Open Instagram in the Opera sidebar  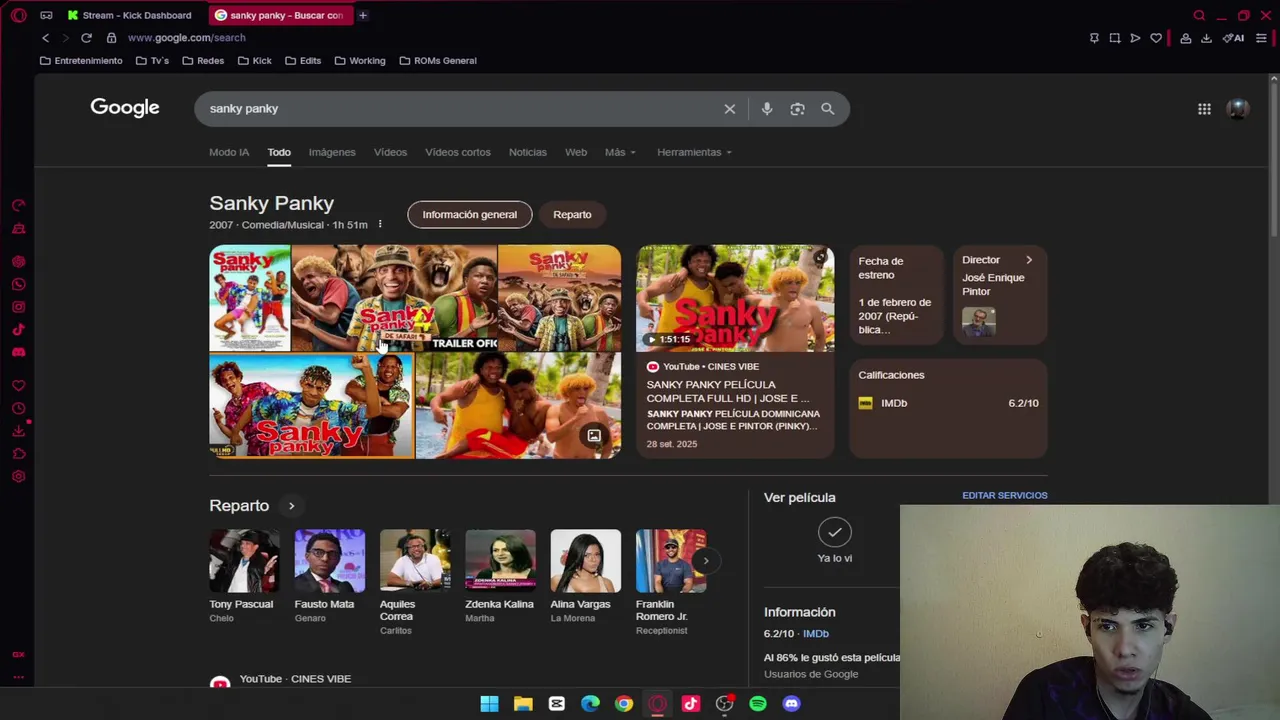pyautogui.click(x=18, y=307)
